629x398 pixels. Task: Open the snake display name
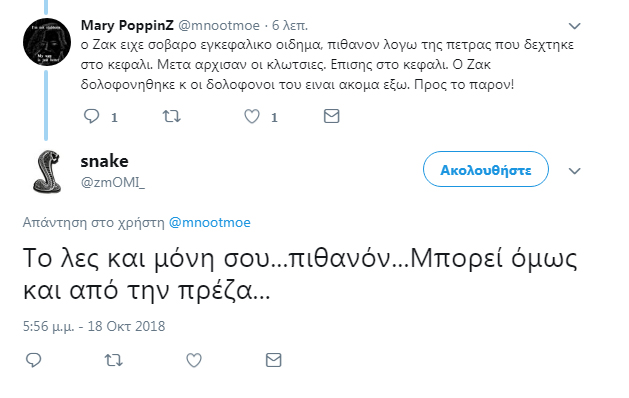pos(104,161)
